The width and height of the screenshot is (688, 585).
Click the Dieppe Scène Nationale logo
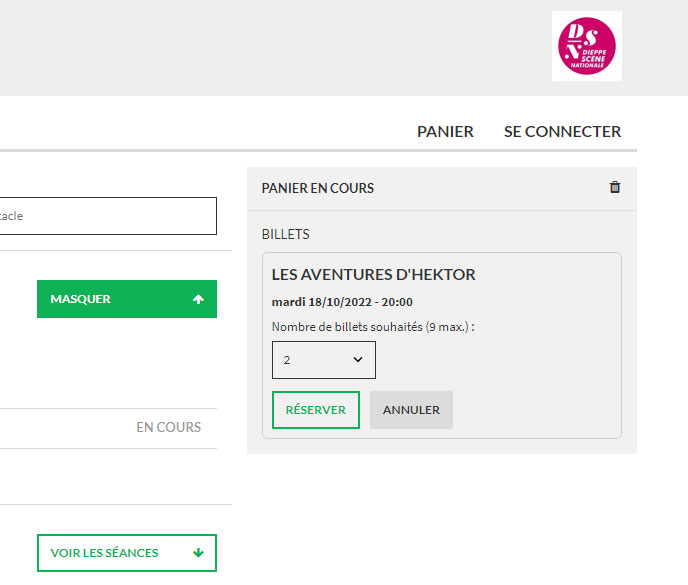[586, 46]
